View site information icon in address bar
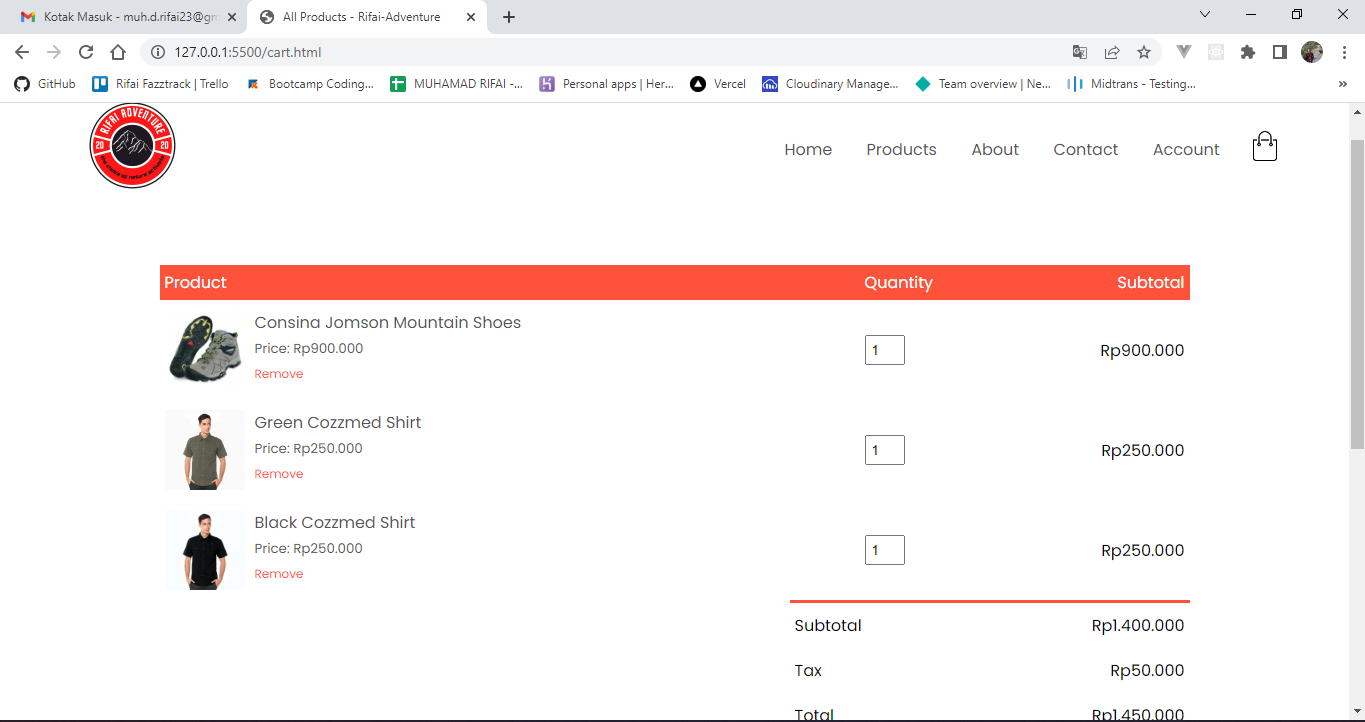Viewport: 1365px width, 722px height. pos(157,52)
